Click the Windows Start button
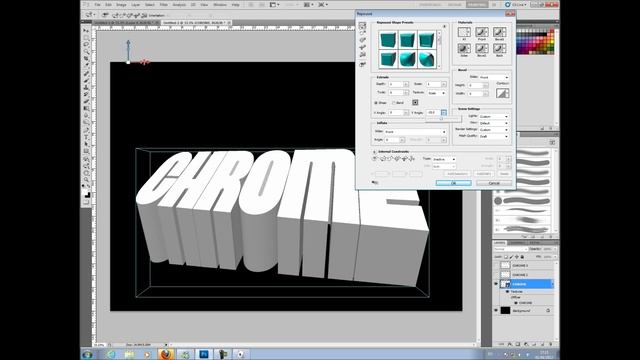640x360 pixels. [x=87, y=354]
